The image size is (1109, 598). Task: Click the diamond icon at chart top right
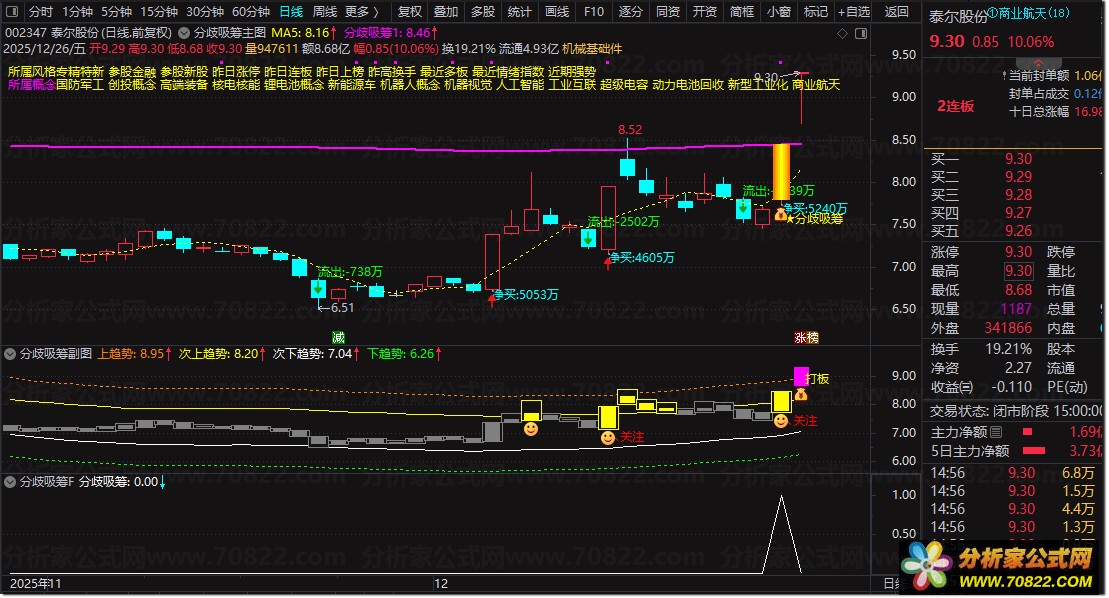pos(842,33)
